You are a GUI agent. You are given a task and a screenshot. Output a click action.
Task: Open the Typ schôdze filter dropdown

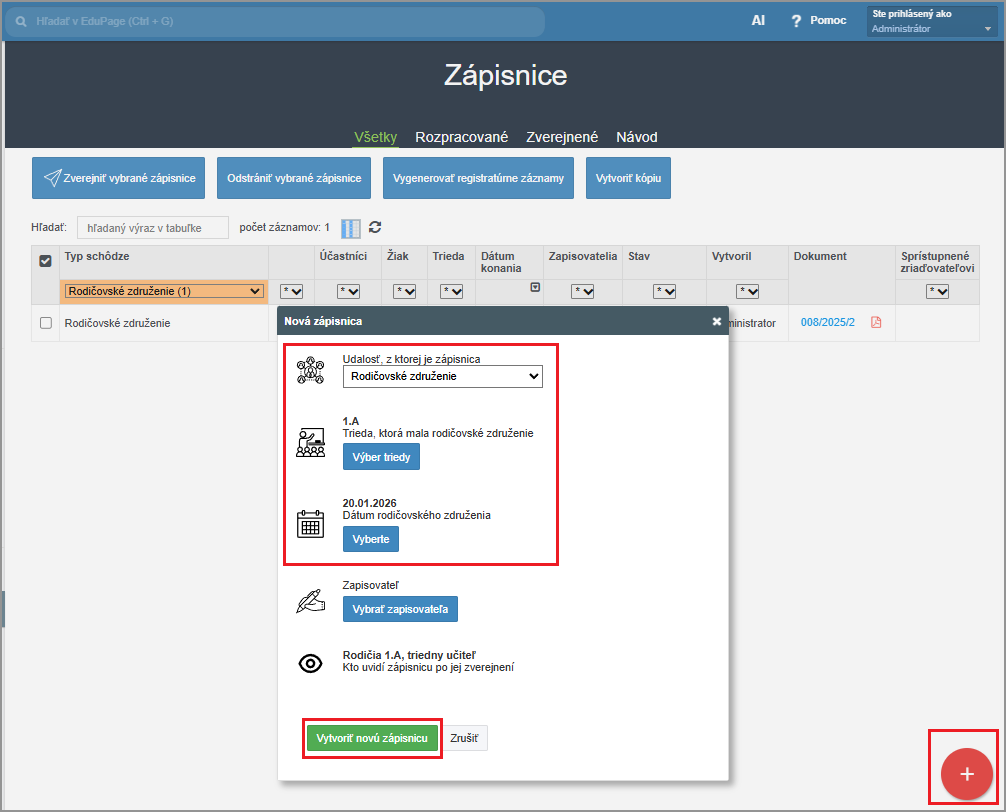click(x=163, y=291)
